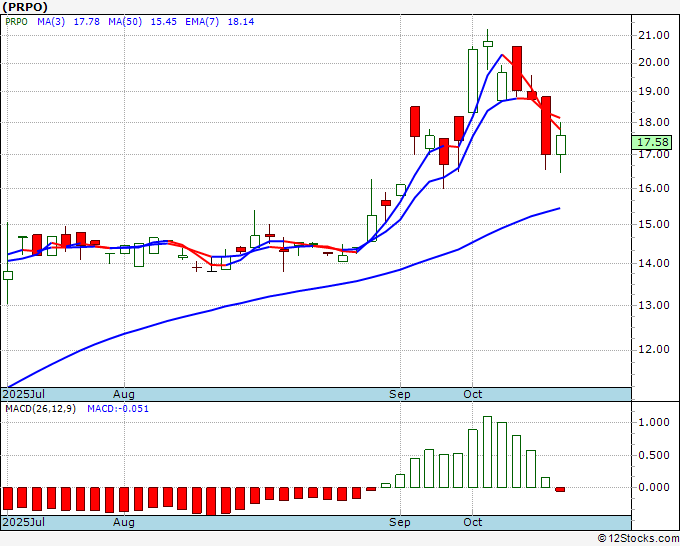Click the MA(3) value 17.78
Screen dimensions: 680x546
coord(87,22)
